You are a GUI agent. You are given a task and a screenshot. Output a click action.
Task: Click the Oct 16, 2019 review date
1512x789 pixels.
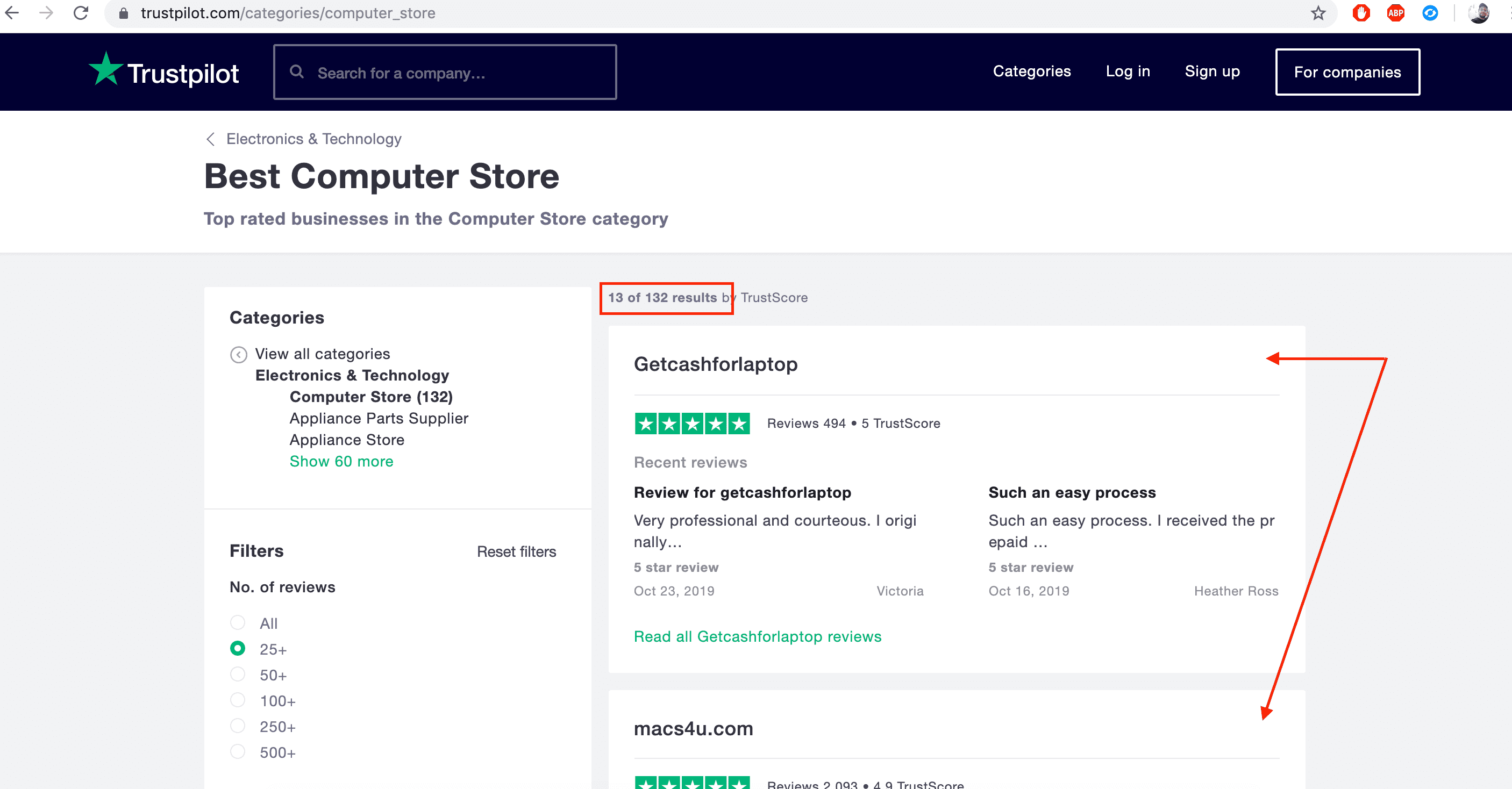[1029, 591]
